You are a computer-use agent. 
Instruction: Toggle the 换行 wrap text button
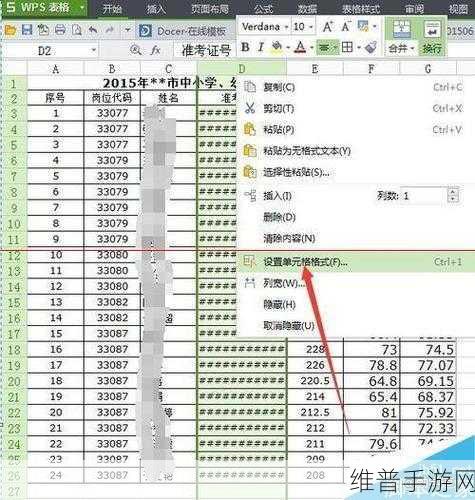tap(432, 49)
